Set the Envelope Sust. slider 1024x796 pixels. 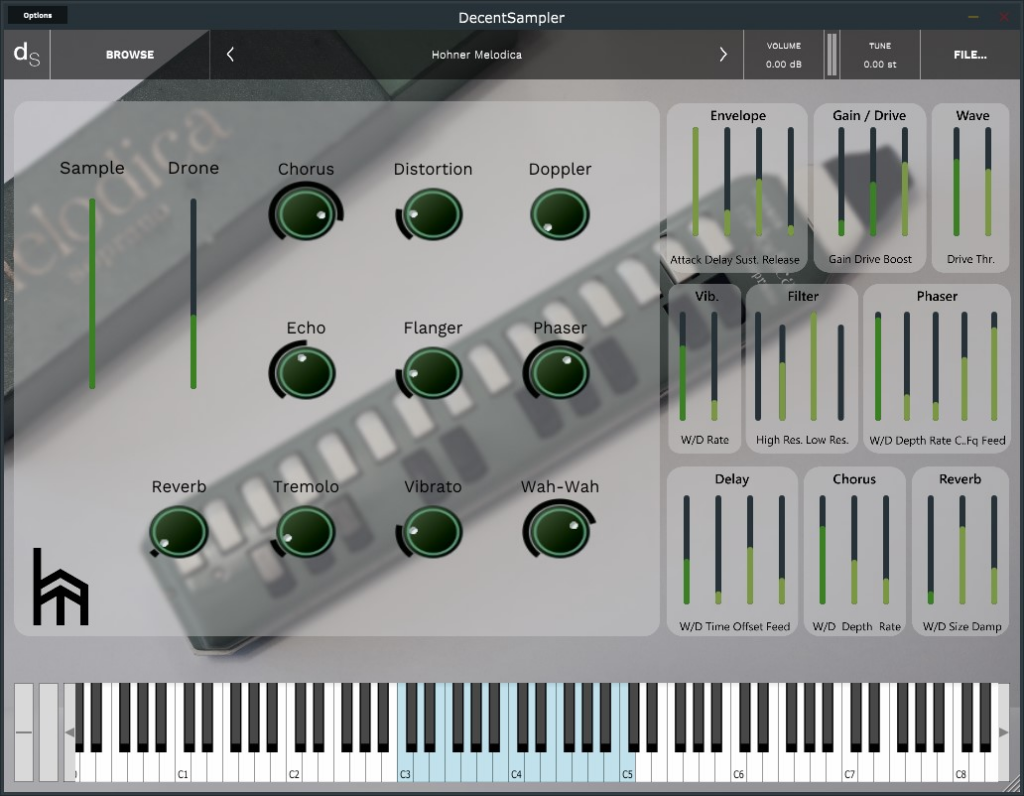click(759, 182)
